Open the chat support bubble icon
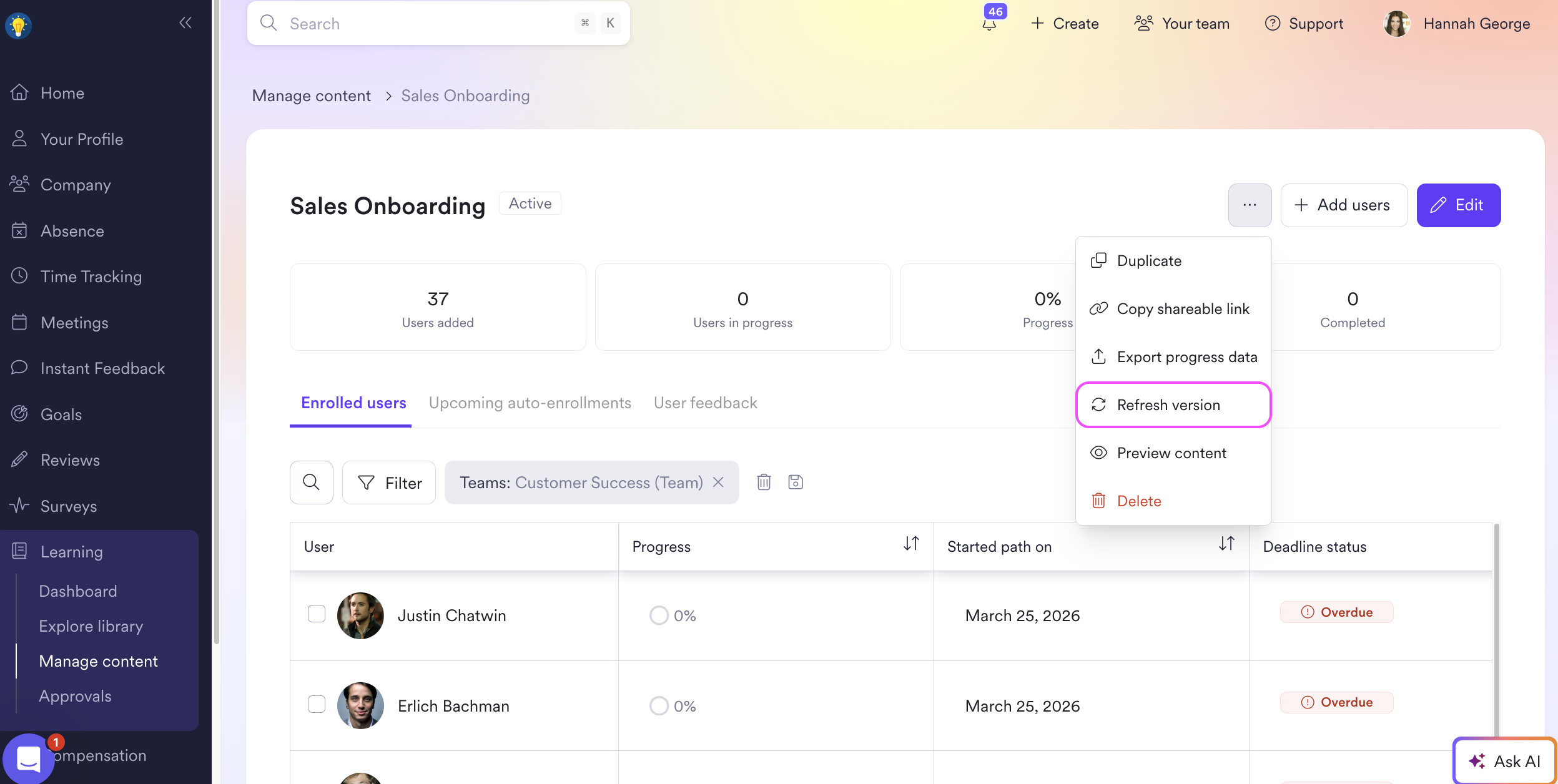Screen dimensions: 1558x784 coord(28,758)
